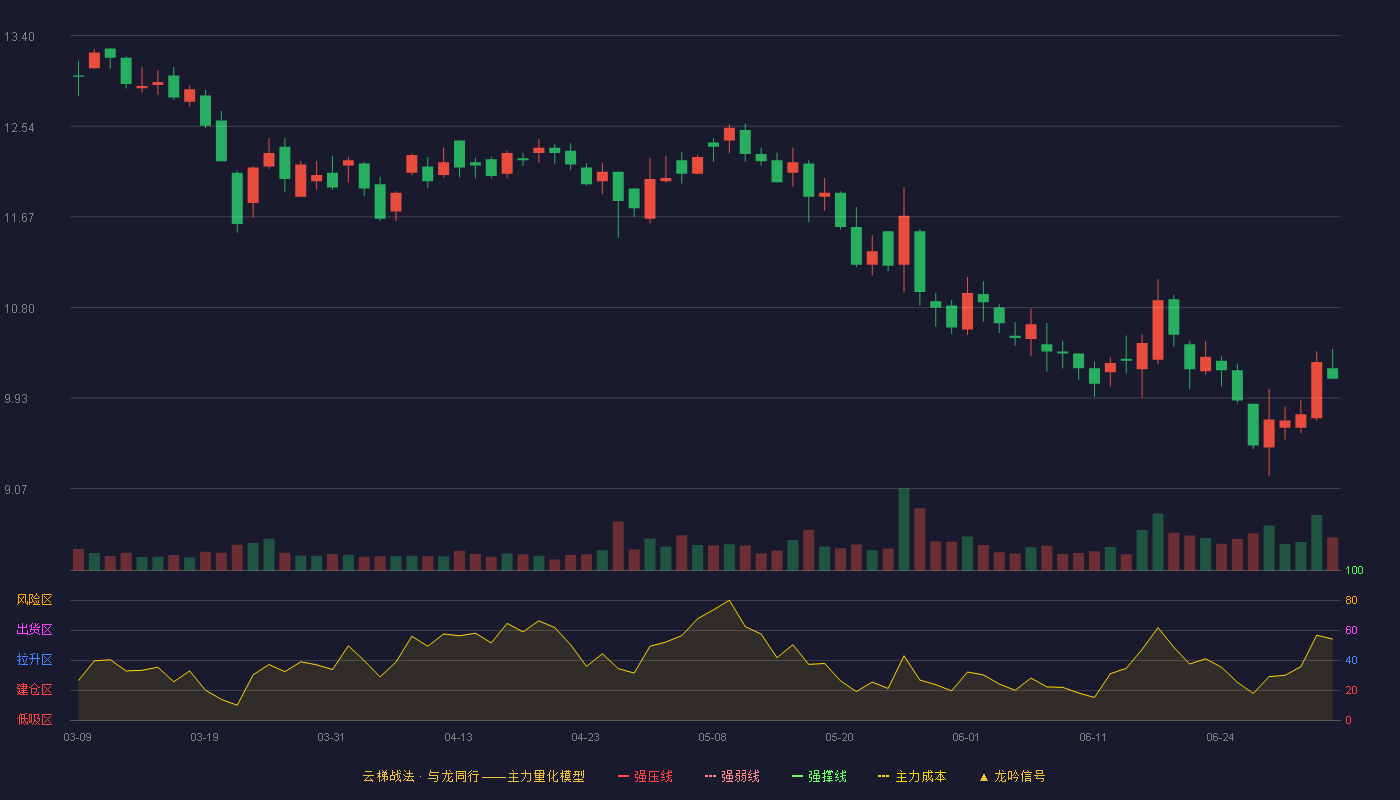This screenshot has height=800, width=1400.
Task: Toggle the 主力成本 legend yellow dashed icon
Action: click(884, 776)
